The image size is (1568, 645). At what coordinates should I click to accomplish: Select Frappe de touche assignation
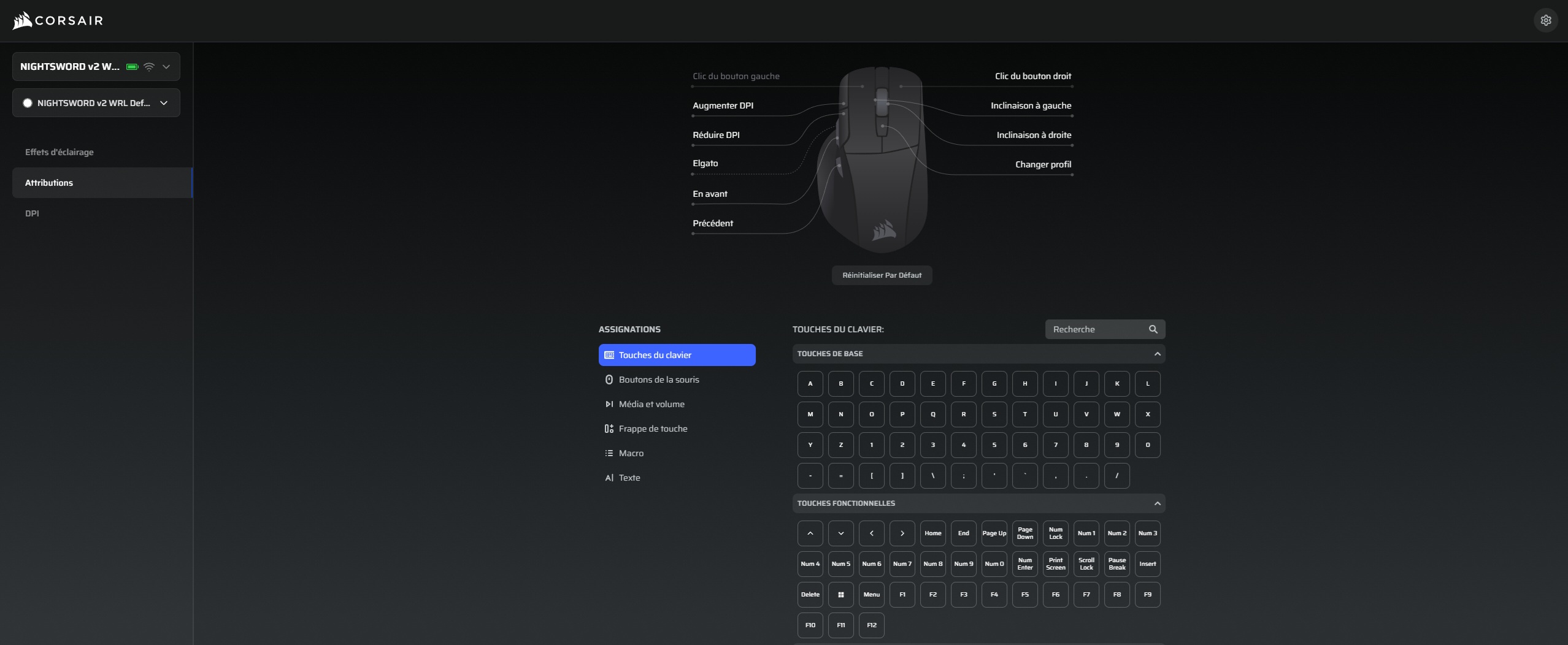pos(677,429)
